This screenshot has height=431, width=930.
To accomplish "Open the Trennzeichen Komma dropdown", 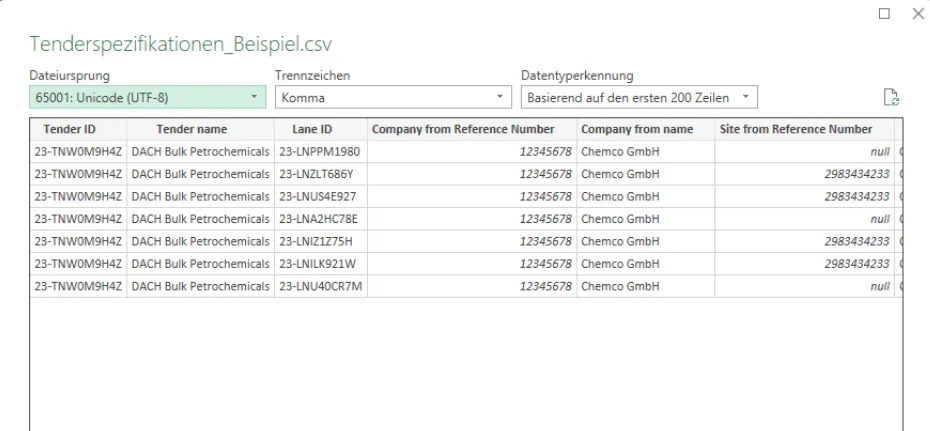I will (x=393, y=97).
